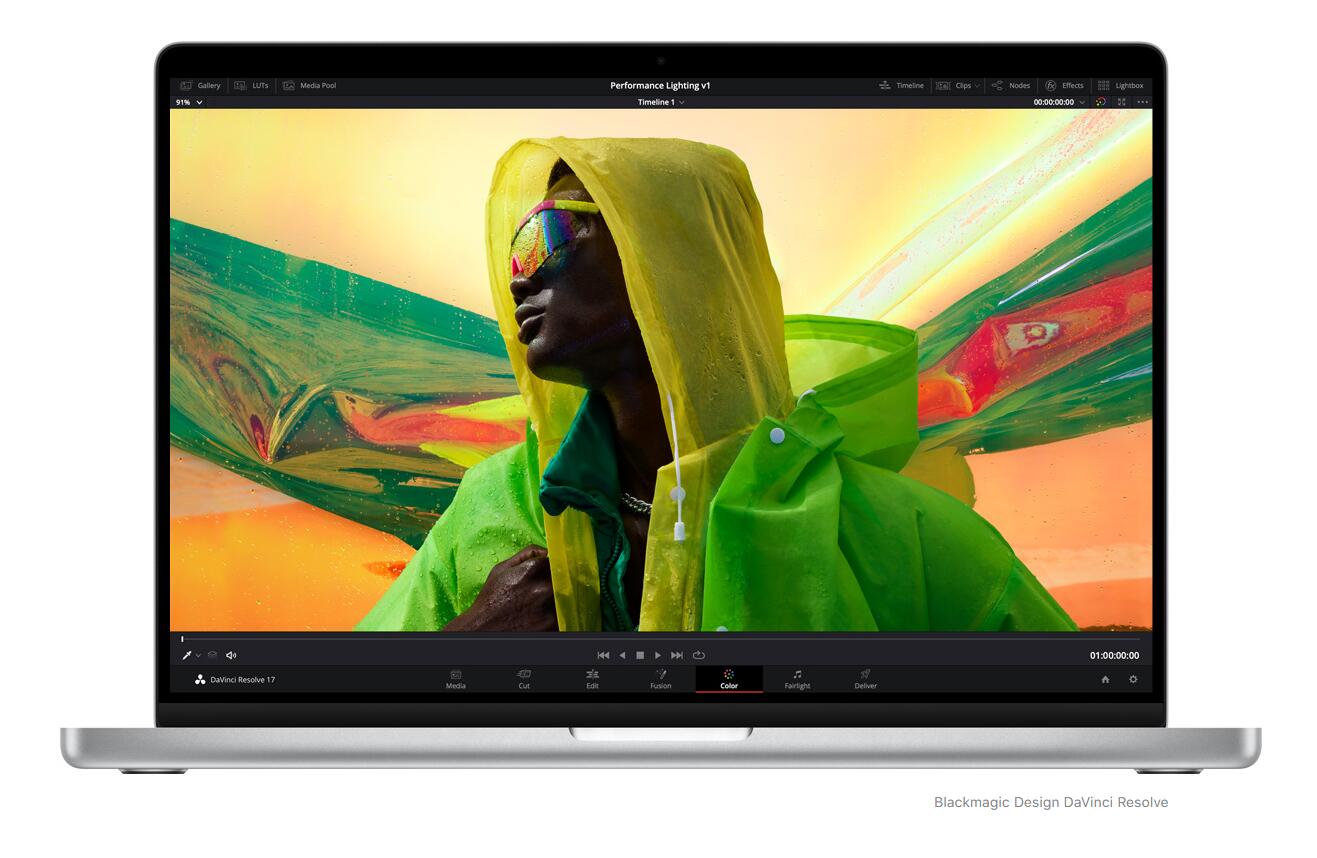
Task: Stop playback with the Stop button
Action: click(640, 656)
